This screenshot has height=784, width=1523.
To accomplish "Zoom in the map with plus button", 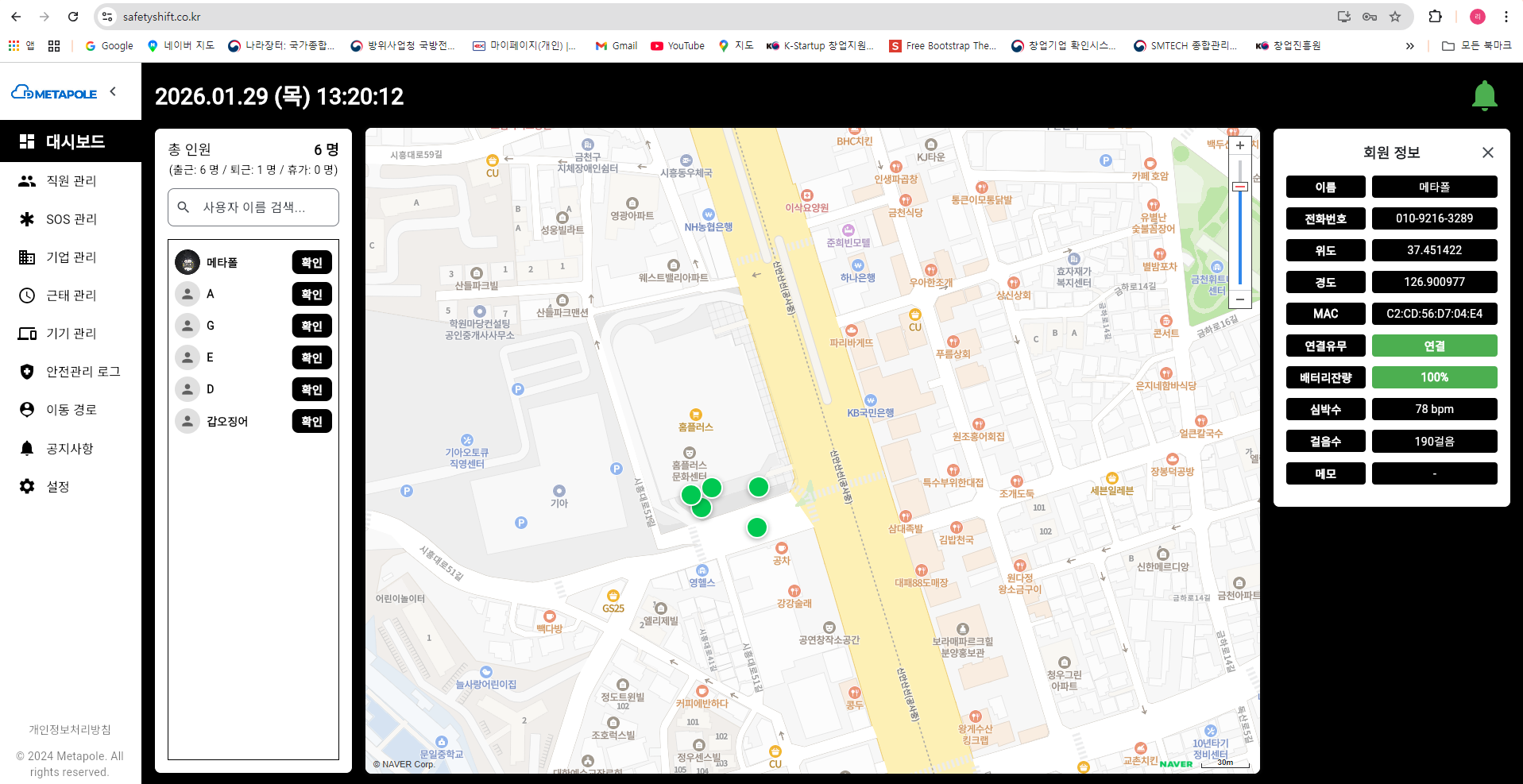I will [1239, 145].
